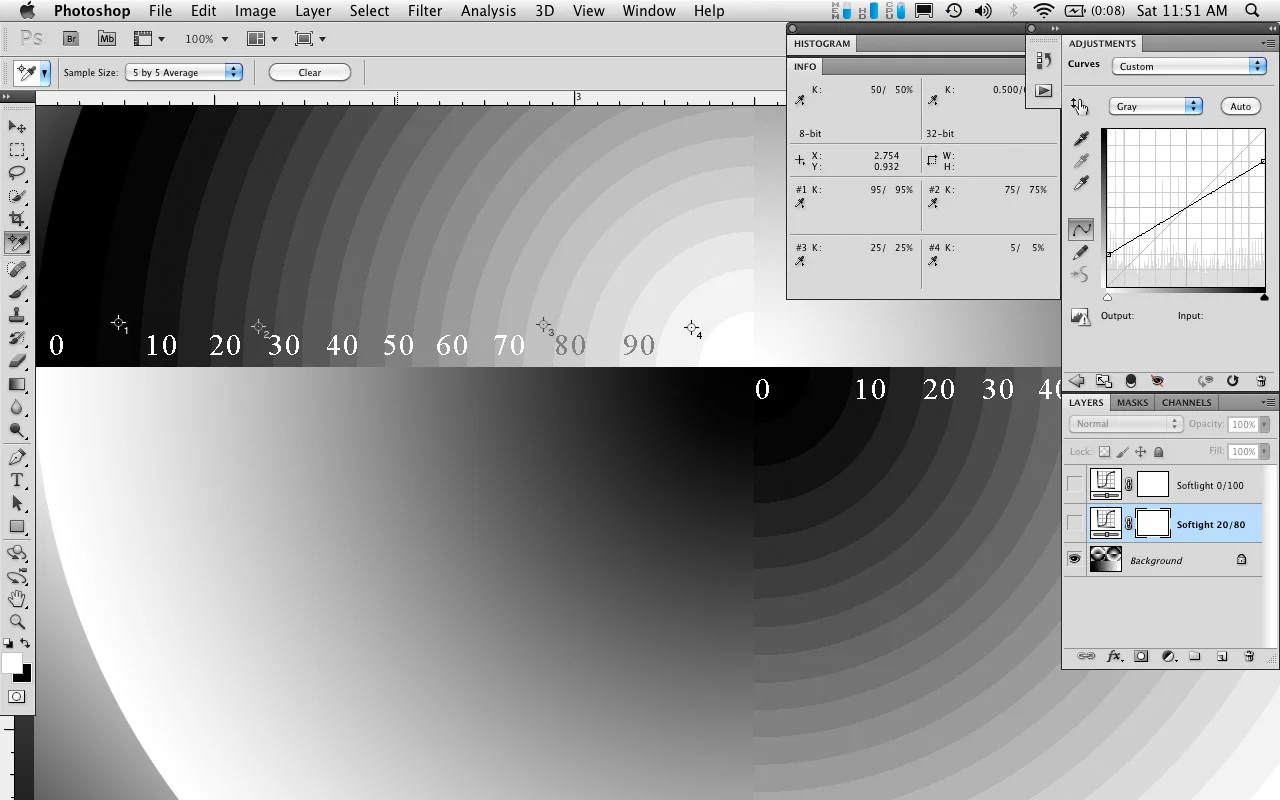The image size is (1280, 800).
Task: Open layer style fx menu
Action: coord(1114,657)
